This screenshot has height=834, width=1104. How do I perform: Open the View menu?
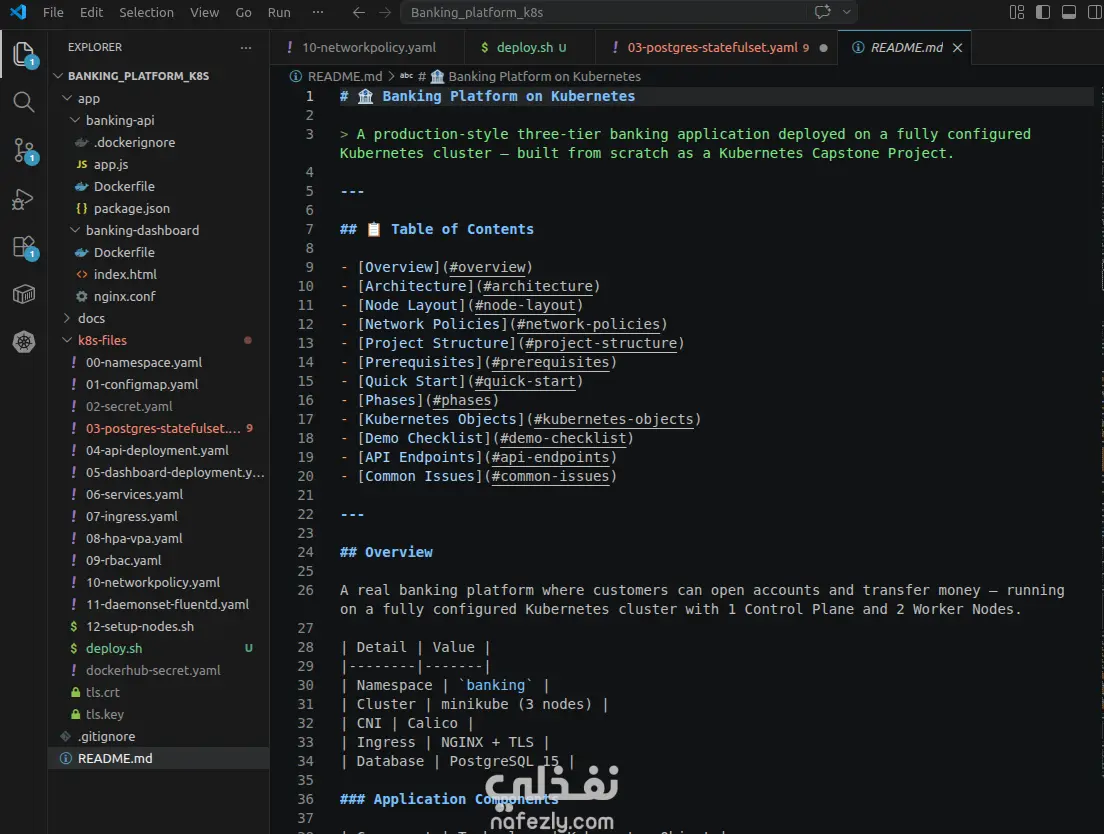[204, 12]
